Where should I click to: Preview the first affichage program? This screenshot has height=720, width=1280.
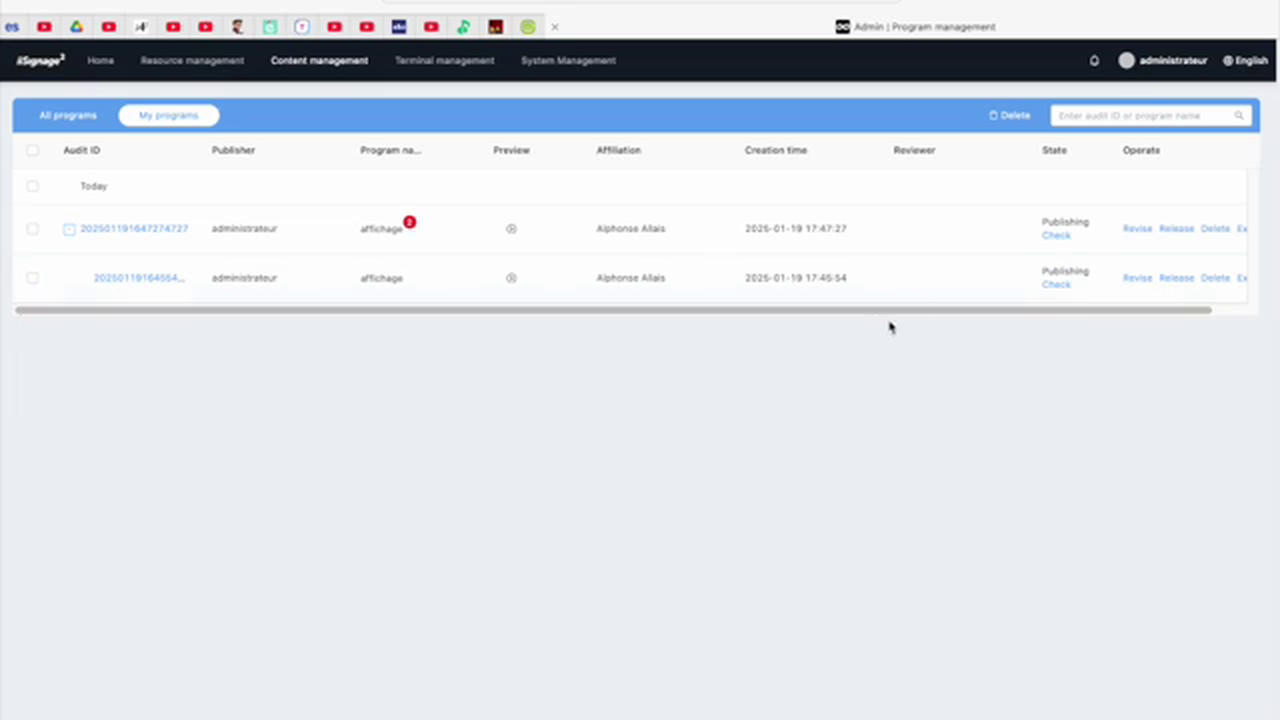[511, 229]
